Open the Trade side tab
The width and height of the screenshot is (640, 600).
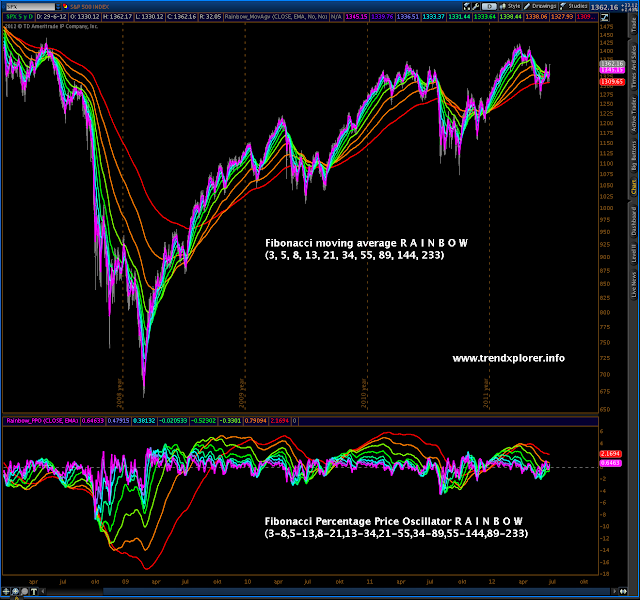[x=634, y=25]
